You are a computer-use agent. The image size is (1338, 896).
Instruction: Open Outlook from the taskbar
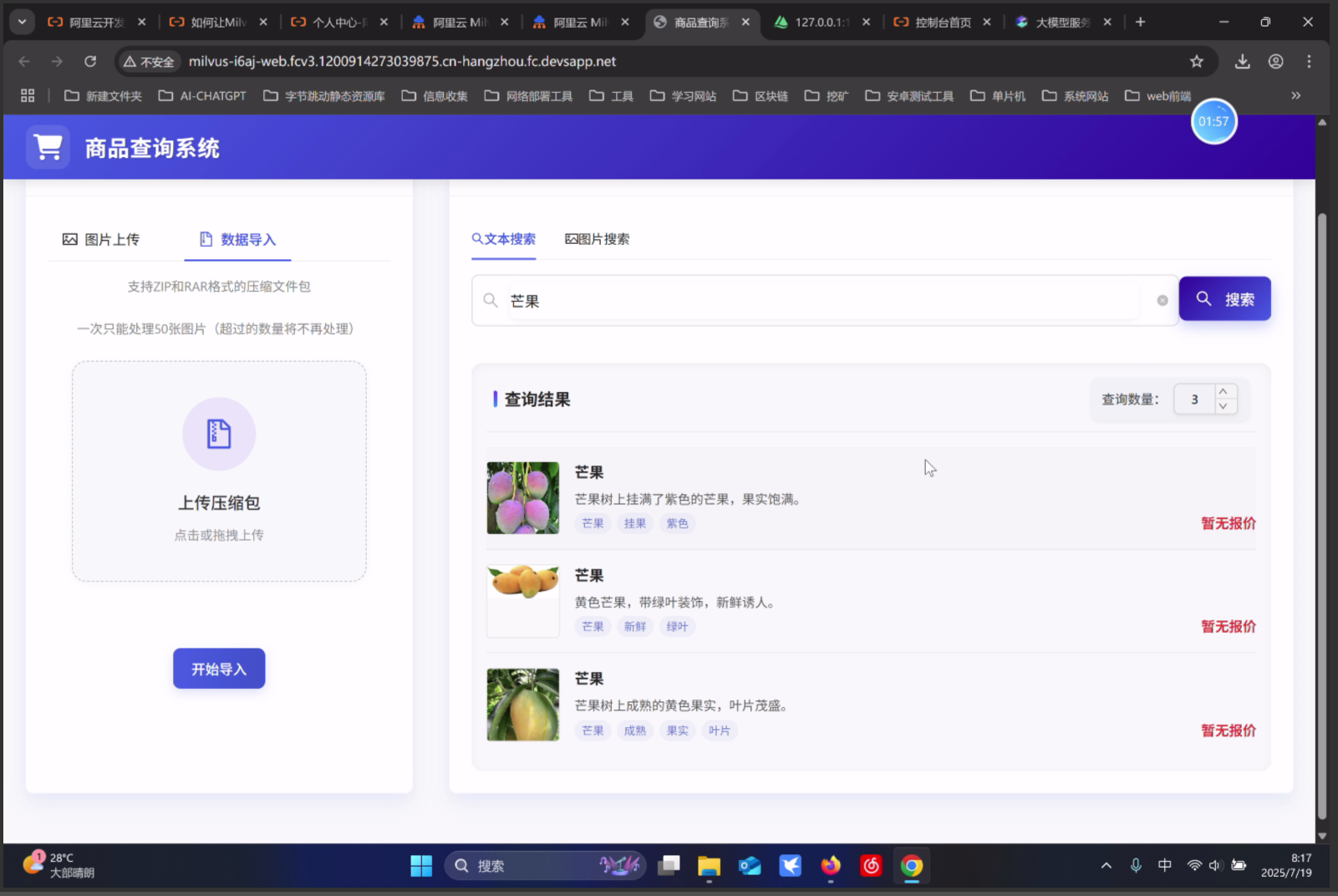[x=750, y=866]
